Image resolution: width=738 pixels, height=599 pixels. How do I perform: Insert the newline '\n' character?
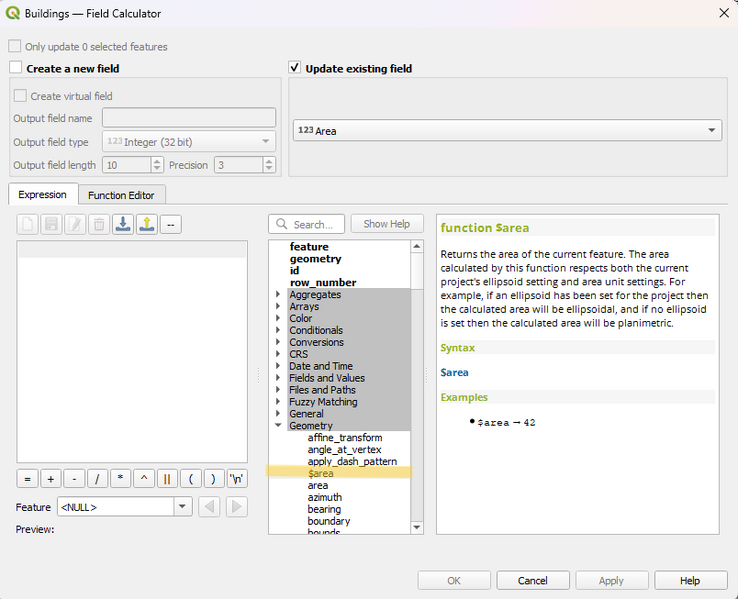[237, 479]
